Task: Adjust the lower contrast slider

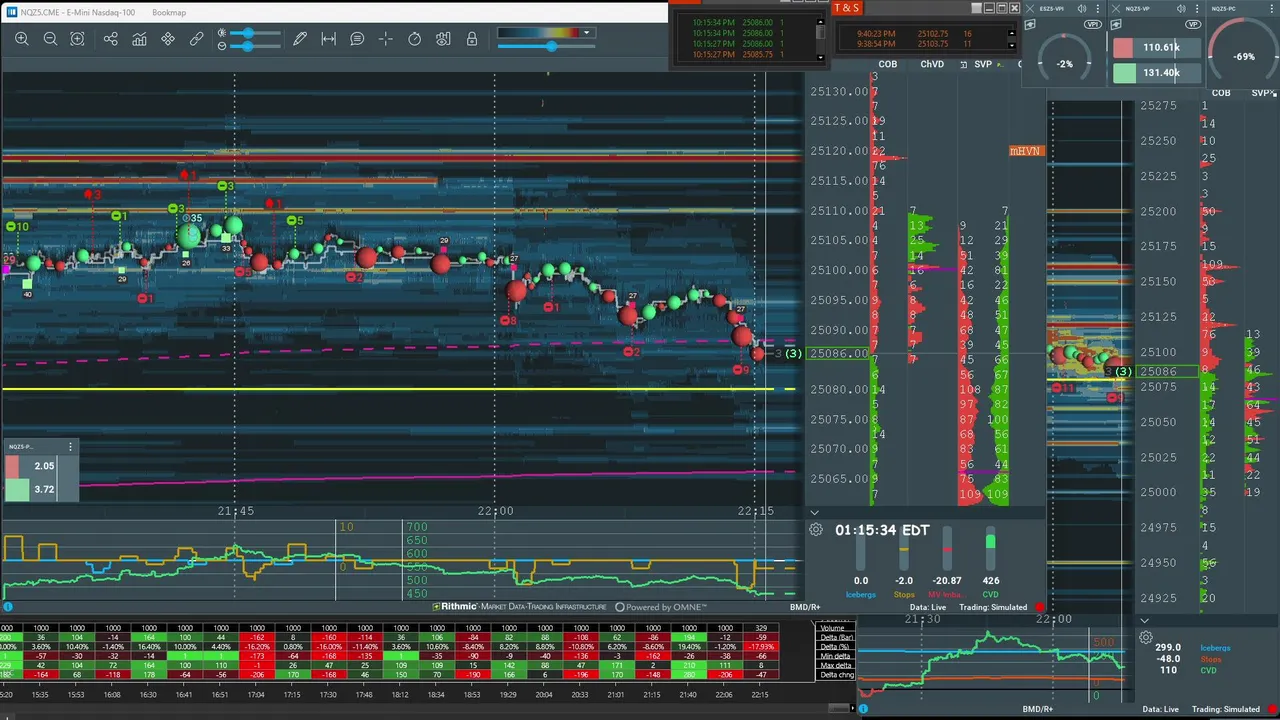Action: 255,46
